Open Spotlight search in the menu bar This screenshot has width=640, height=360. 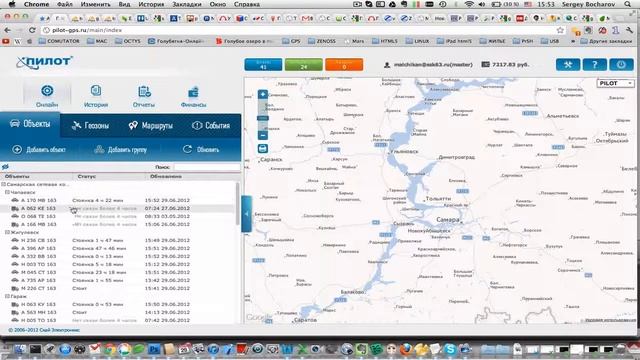click(627, 4)
